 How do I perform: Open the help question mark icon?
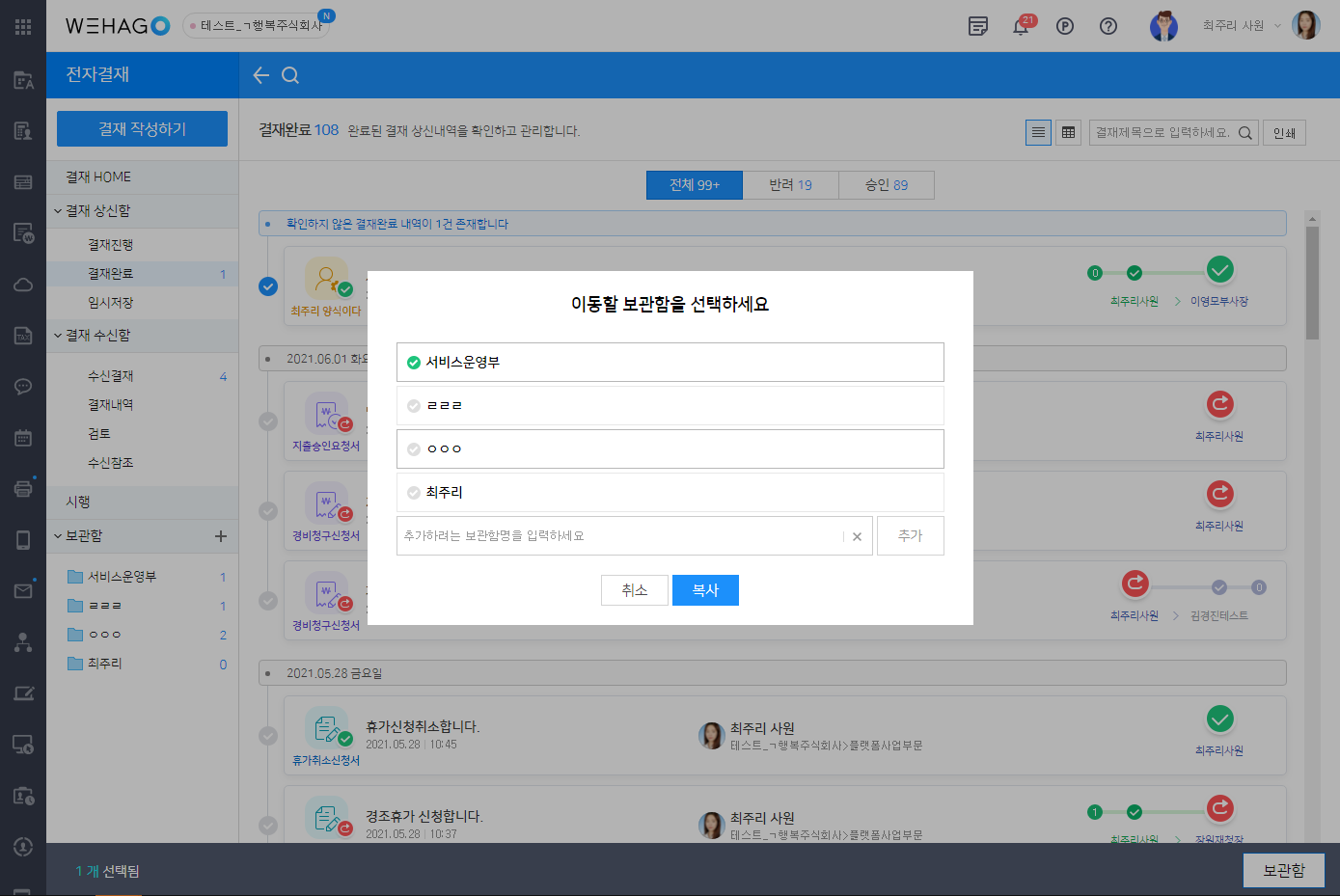click(x=1108, y=26)
